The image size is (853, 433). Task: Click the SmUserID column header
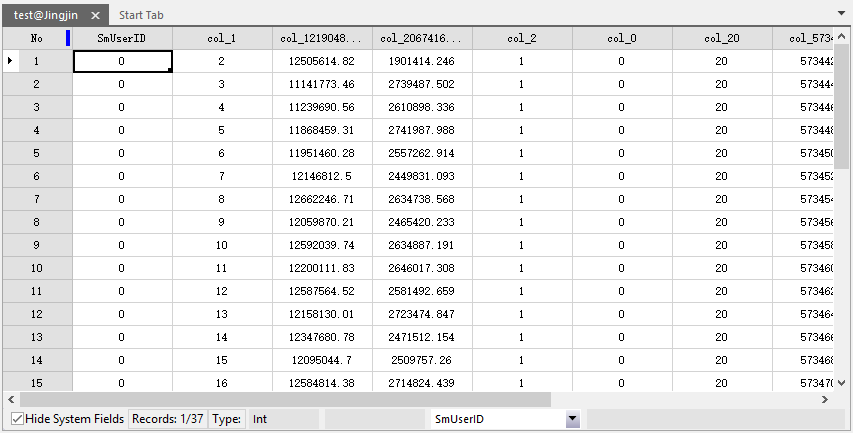coord(122,38)
